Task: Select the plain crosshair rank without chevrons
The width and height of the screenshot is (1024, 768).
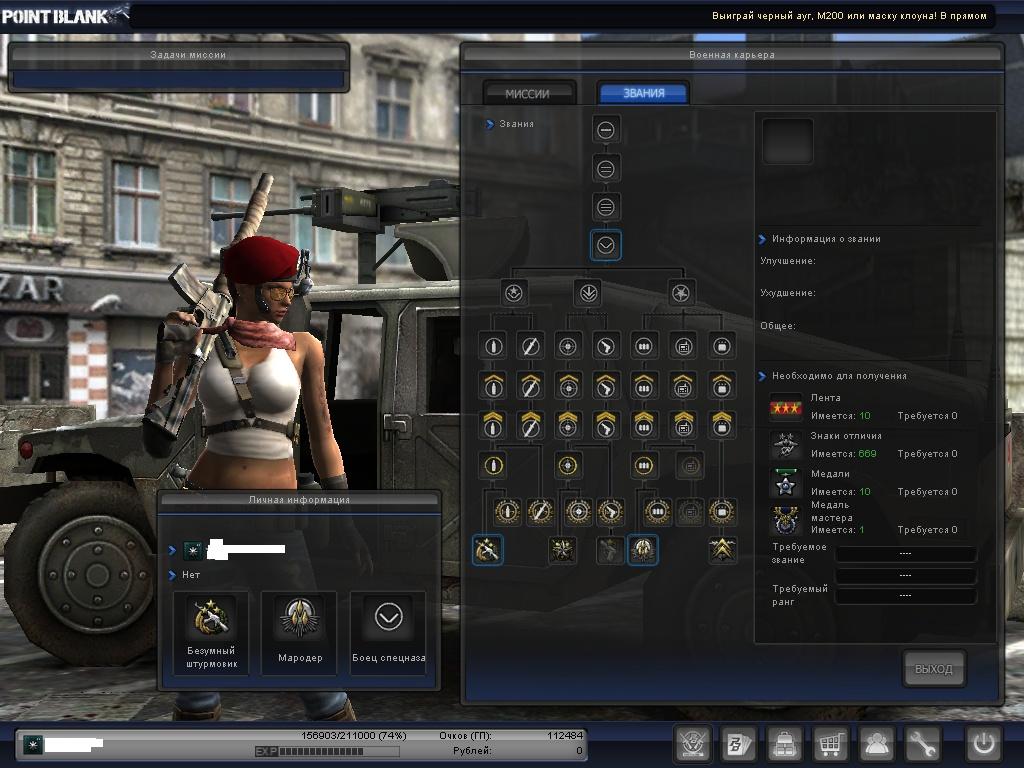Action: [568, 347]
